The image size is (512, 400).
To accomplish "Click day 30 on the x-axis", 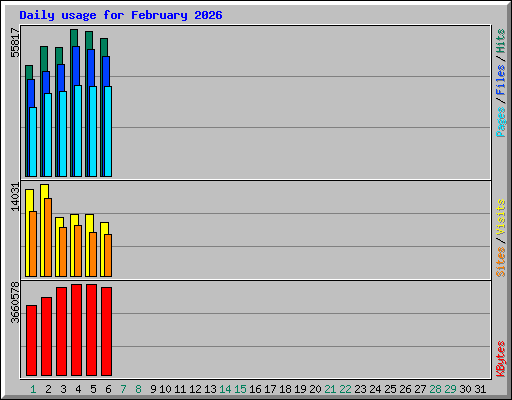I will 465,389.
